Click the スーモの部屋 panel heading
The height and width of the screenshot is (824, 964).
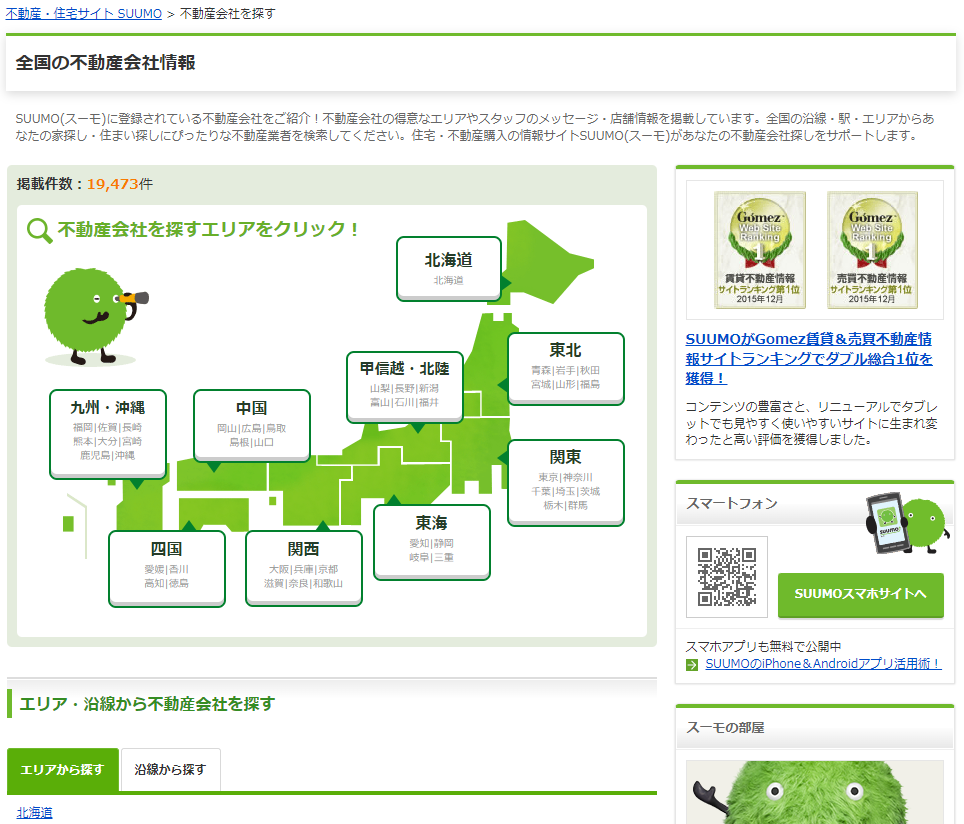pyautogui.click(x=725, y=727)
